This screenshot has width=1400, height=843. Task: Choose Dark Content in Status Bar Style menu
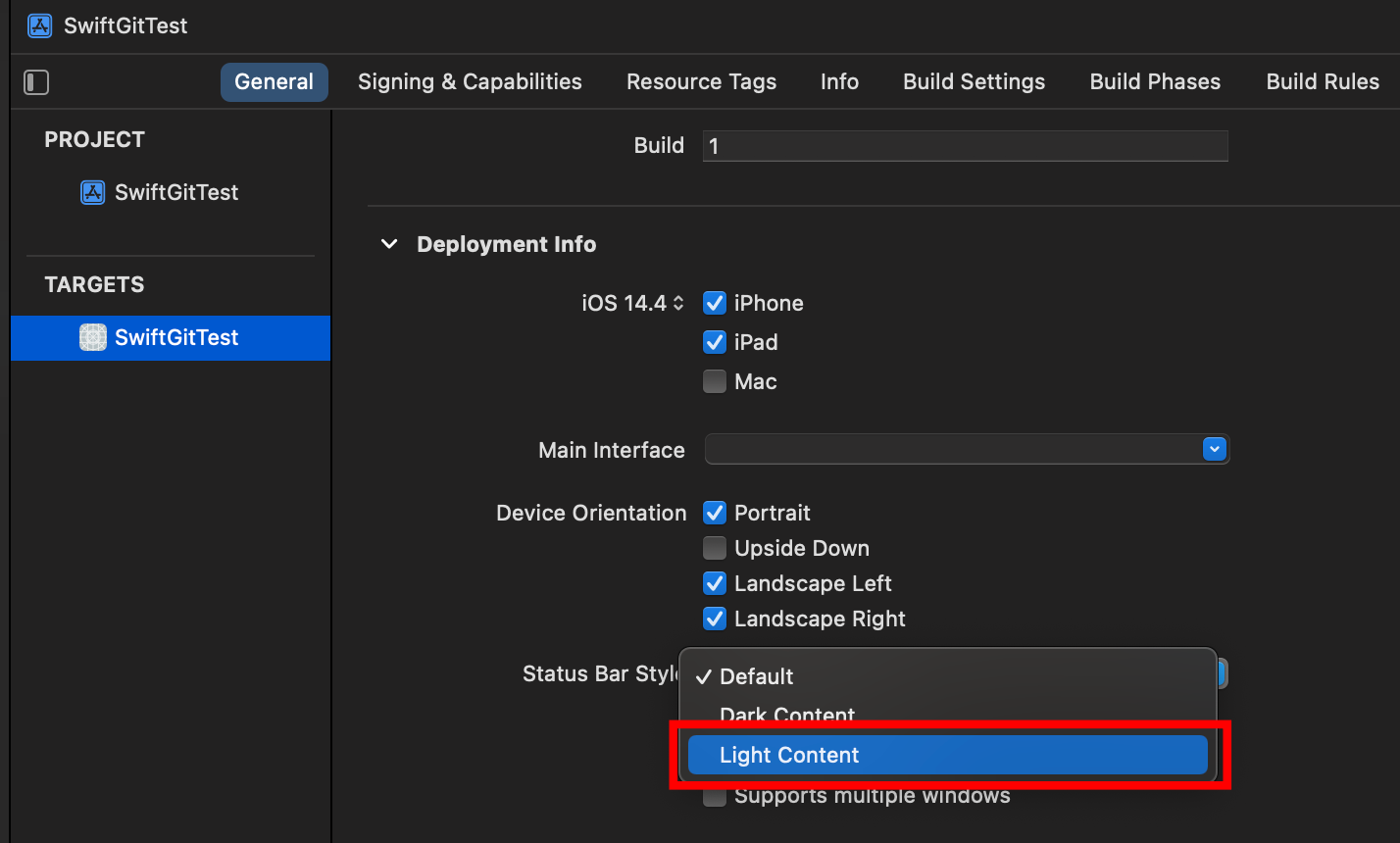(x=947, y=716)
